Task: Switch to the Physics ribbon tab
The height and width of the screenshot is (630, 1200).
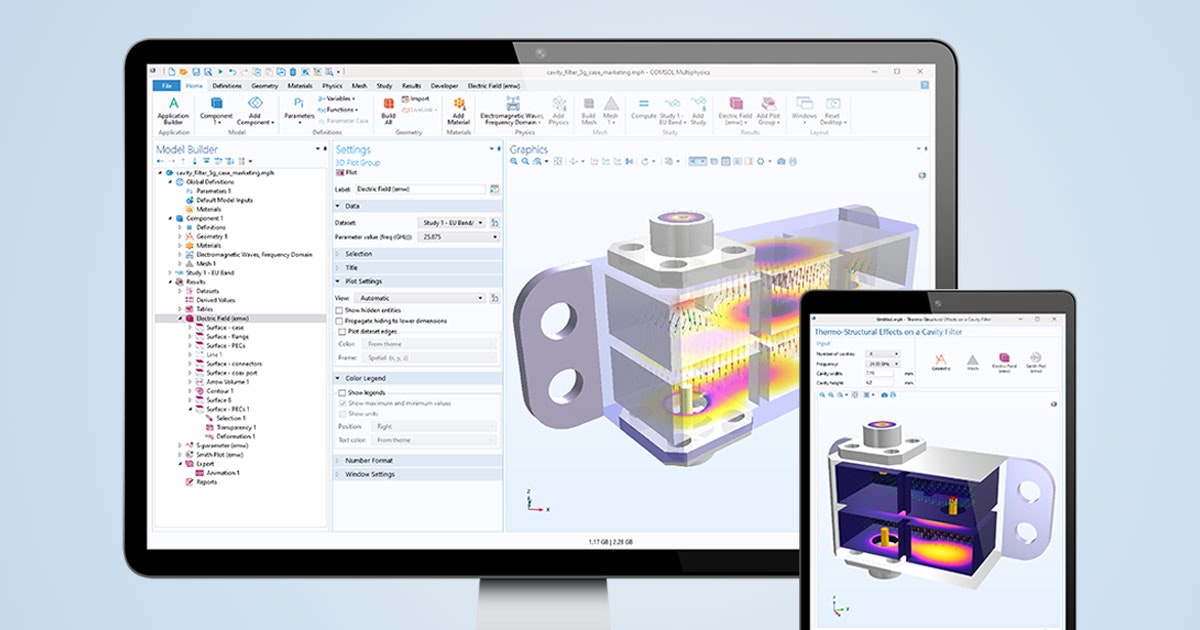Action: tap(333, 85)
